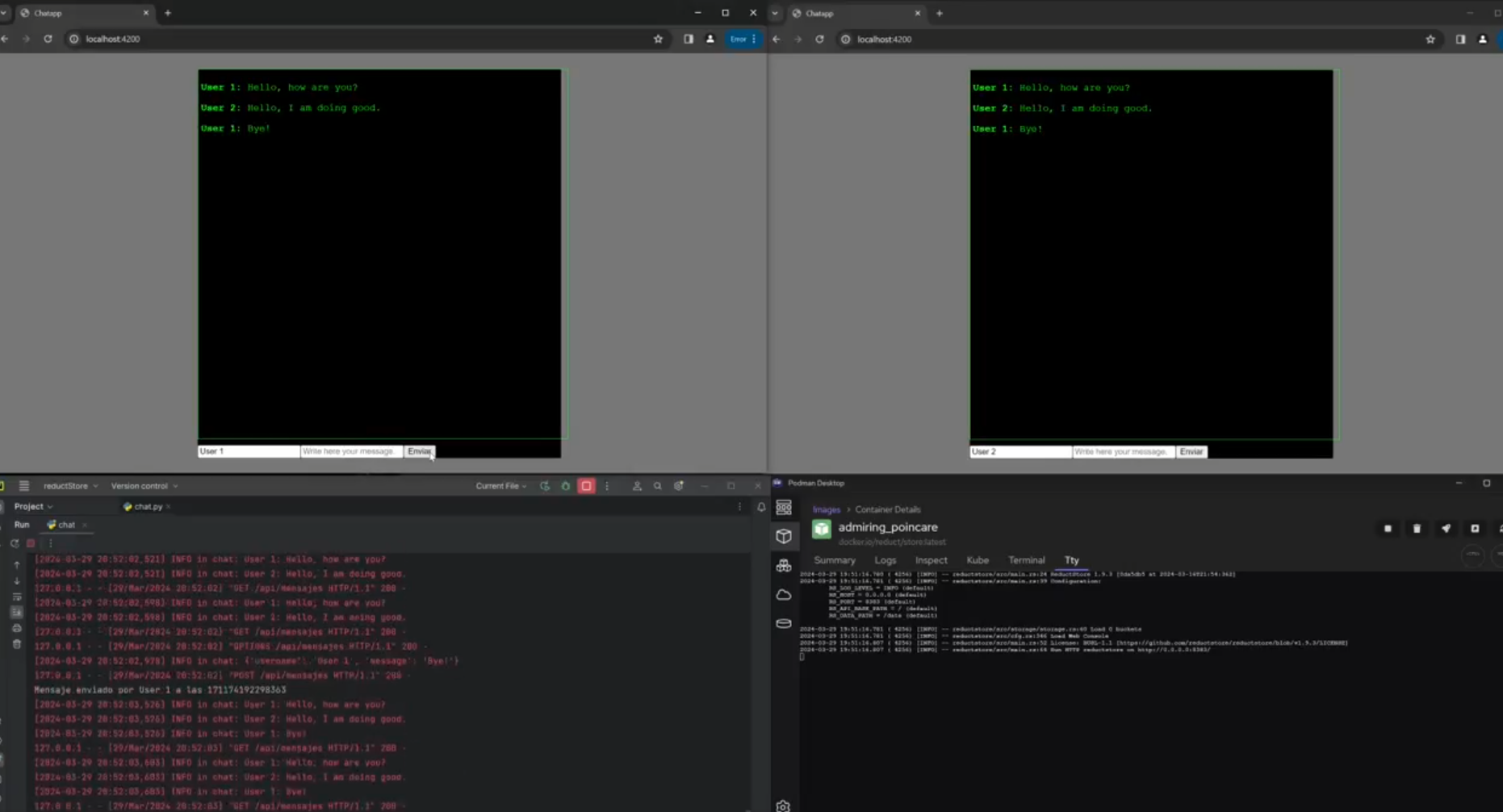Switch to the Logs tab in Container Details

pyautogui.click(x=885, y=559)
